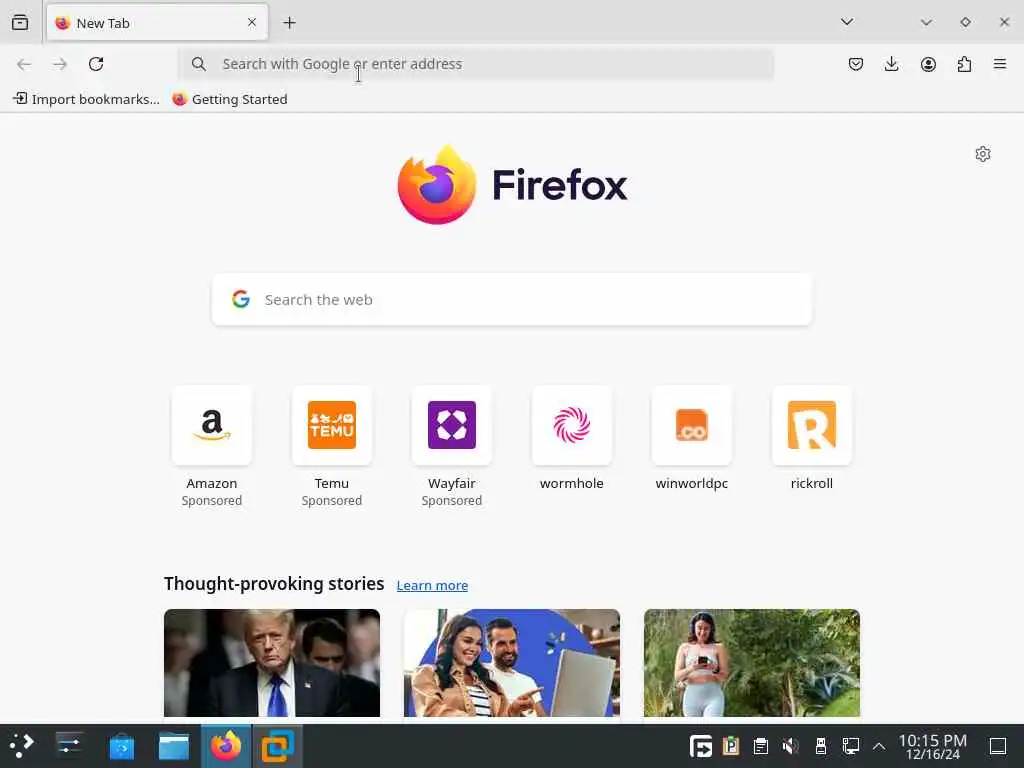The height and width of the screenshot is (768, 1024).
Task: Open Getting Started bookmark
Action: 230,99
